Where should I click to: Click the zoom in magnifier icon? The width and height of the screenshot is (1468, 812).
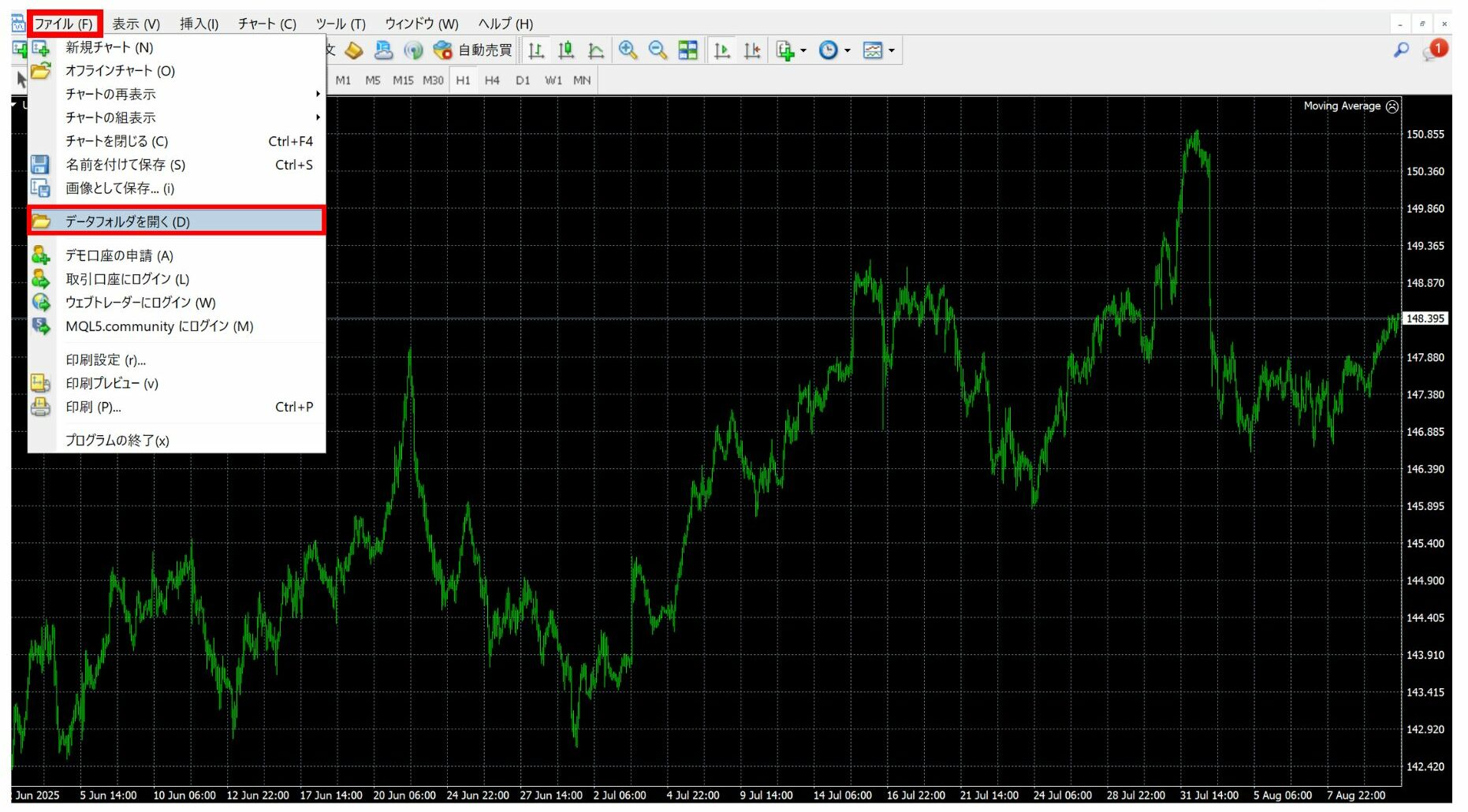(x=628, y=50)
